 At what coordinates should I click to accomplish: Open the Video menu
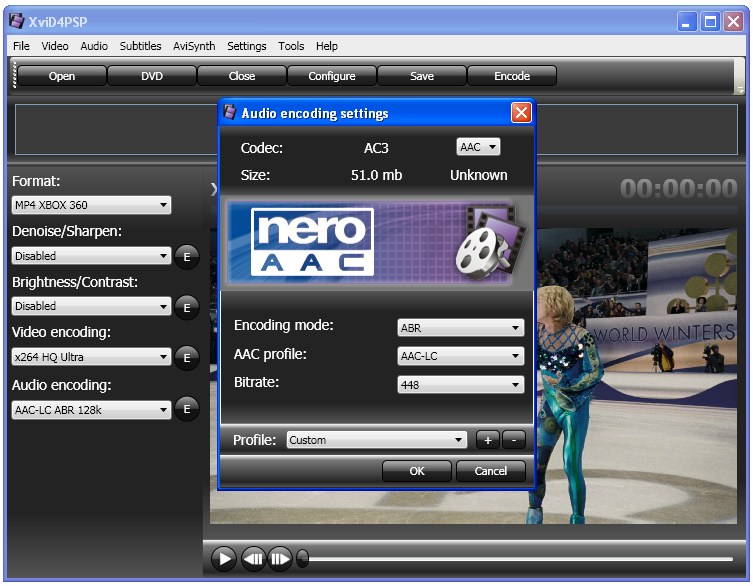pyautogui.click(x=55, y=46)
